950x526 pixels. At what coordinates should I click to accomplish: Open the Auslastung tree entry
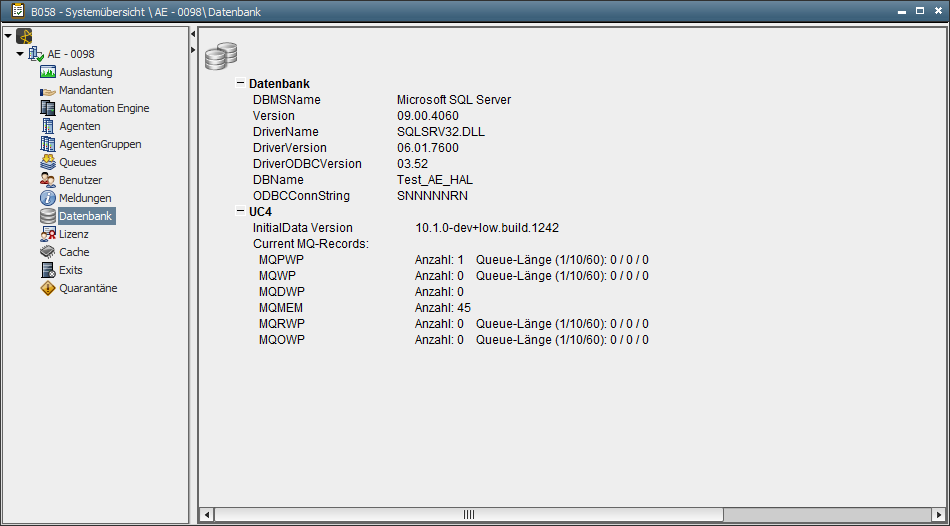(x=85, y=72)
